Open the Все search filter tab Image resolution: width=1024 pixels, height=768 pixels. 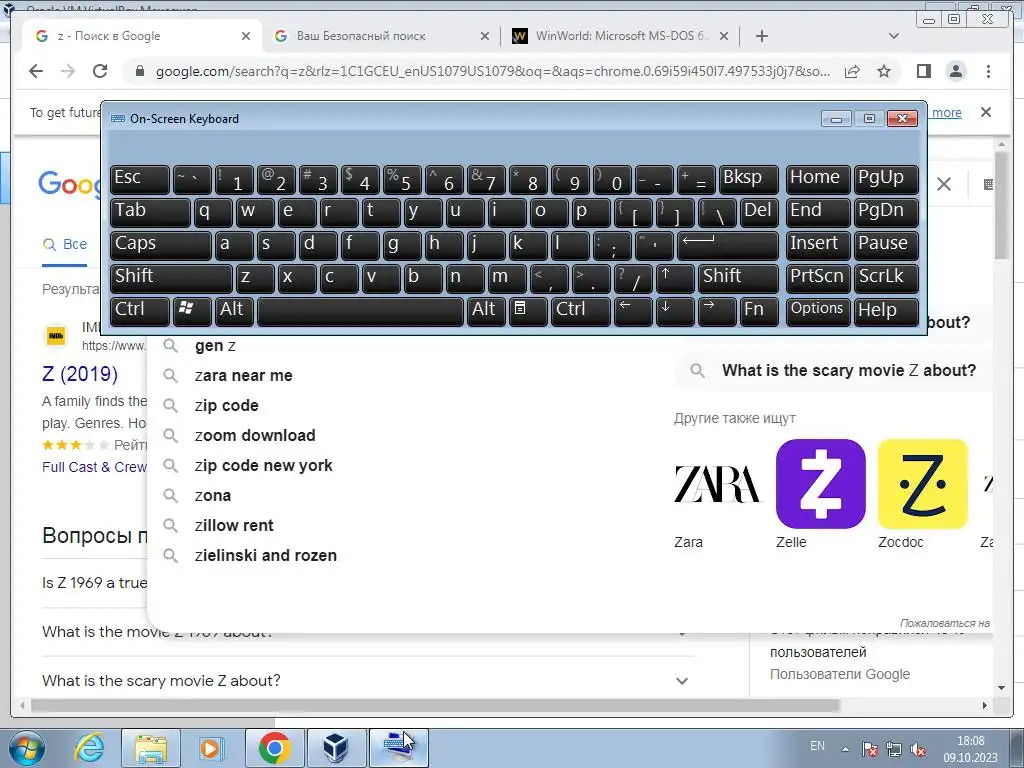pos(65,245)
